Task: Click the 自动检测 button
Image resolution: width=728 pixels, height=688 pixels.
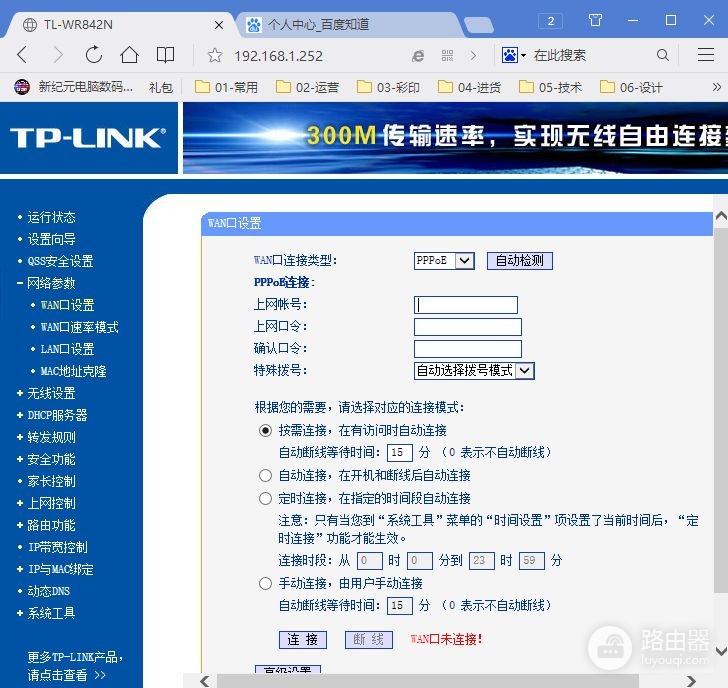Action: pos(520,260)
